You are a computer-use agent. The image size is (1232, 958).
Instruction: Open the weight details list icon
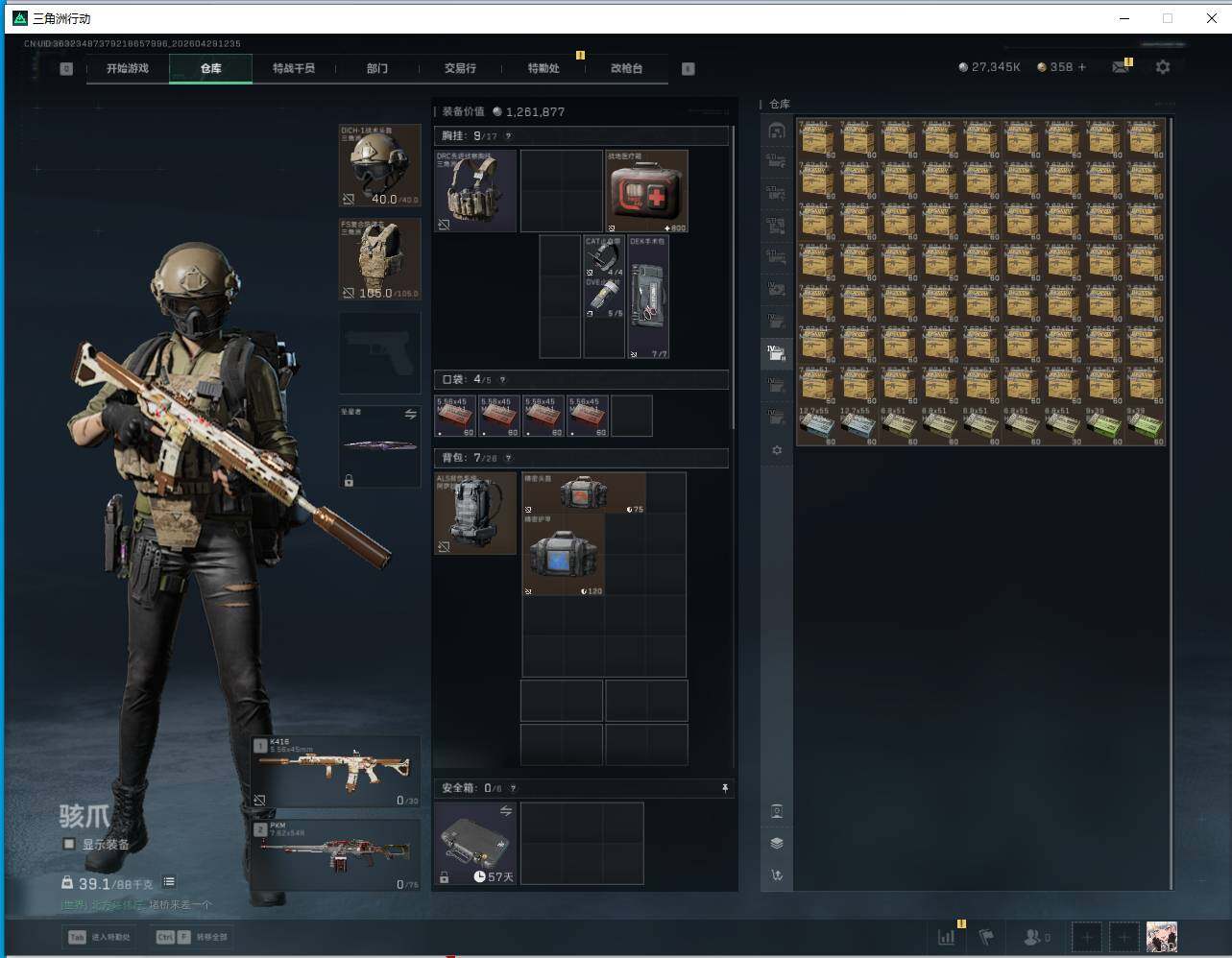(169, 882)
